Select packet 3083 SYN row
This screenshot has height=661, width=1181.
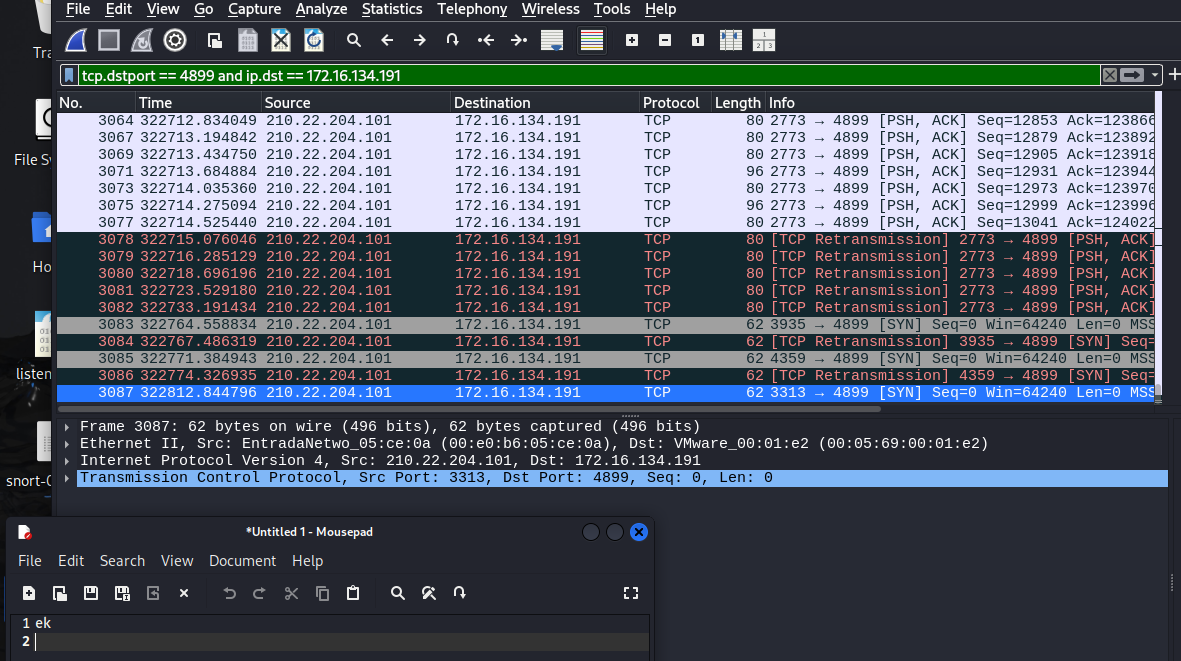(x=606, y=324)
